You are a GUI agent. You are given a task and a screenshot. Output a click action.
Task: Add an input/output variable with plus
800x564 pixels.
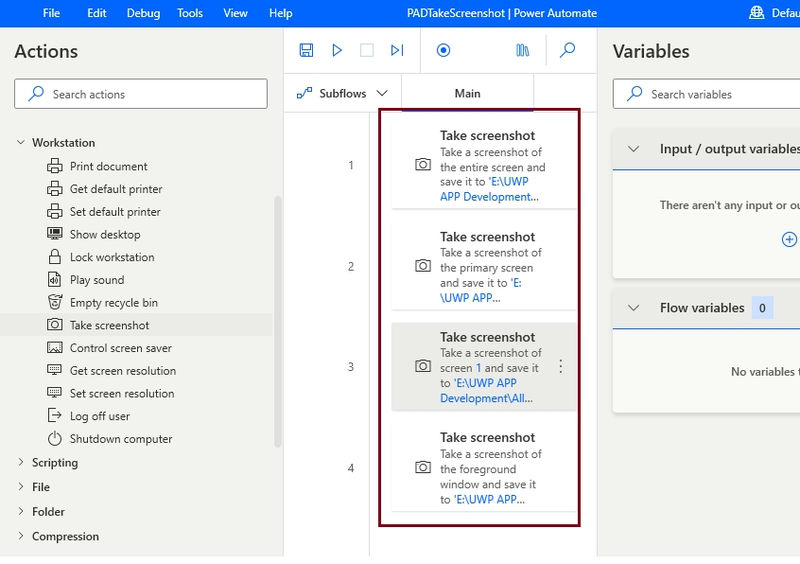click(x=789, y=239)
